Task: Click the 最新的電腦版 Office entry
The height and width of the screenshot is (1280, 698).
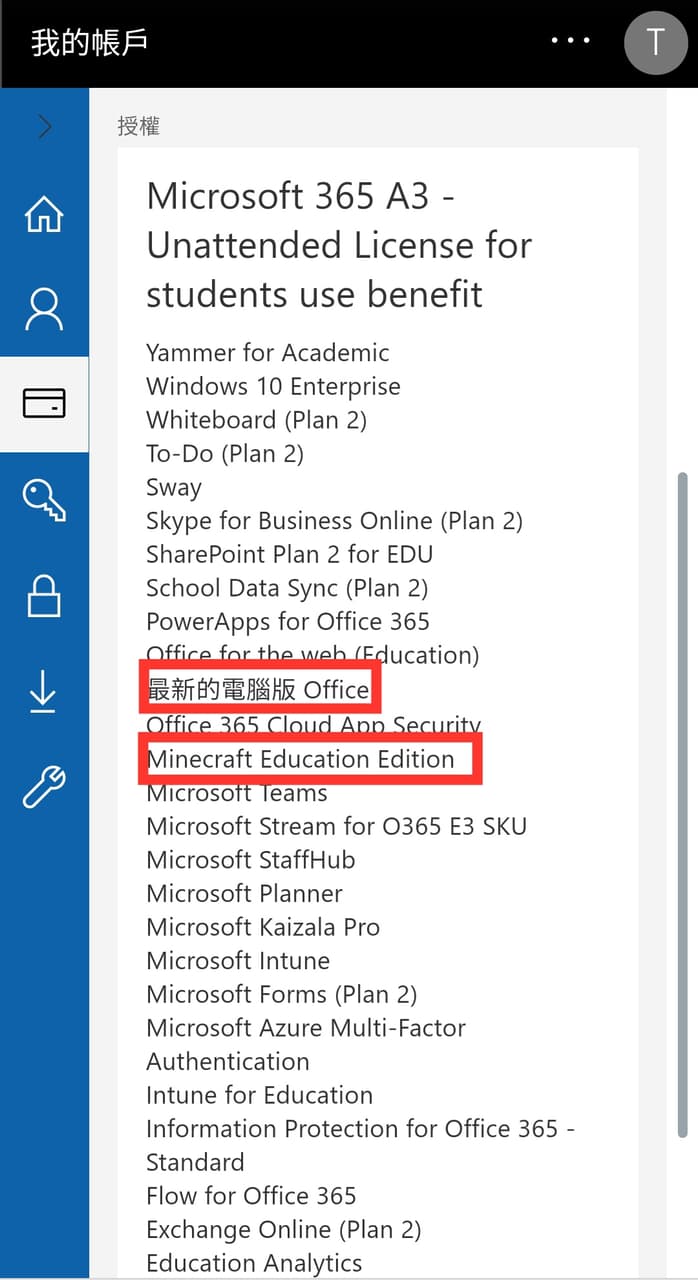Action: click(258, 690)
